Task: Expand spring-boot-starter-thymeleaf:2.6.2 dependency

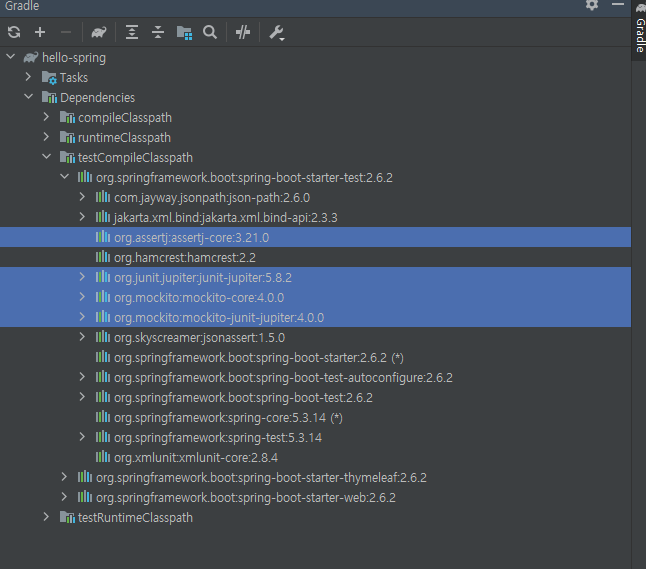Action: [x=64, y=477]
